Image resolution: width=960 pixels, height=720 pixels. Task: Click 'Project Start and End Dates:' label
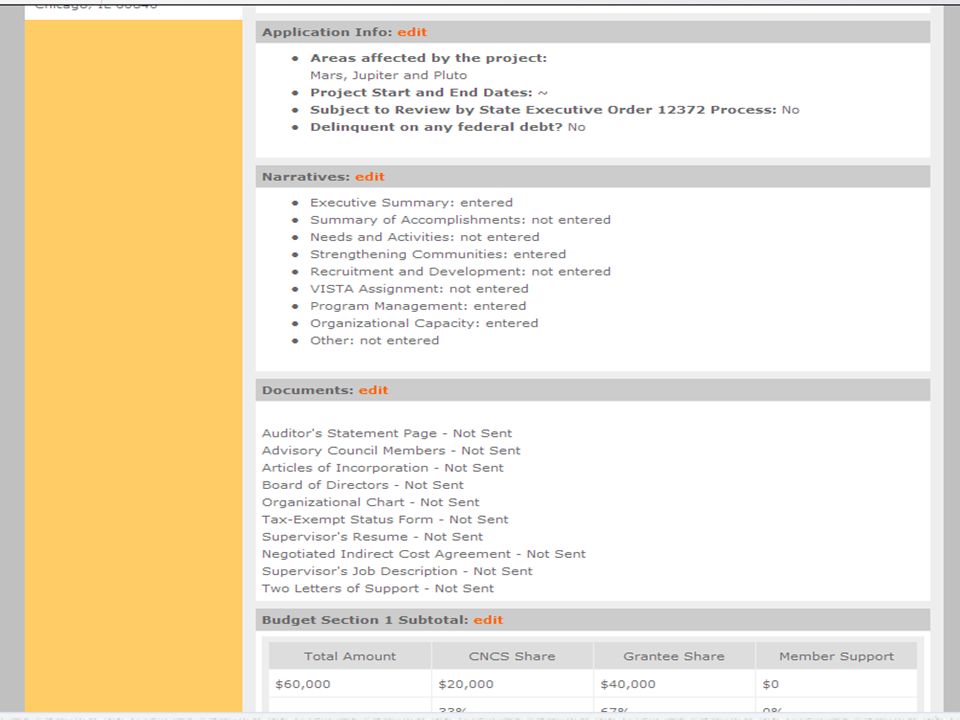421,92
